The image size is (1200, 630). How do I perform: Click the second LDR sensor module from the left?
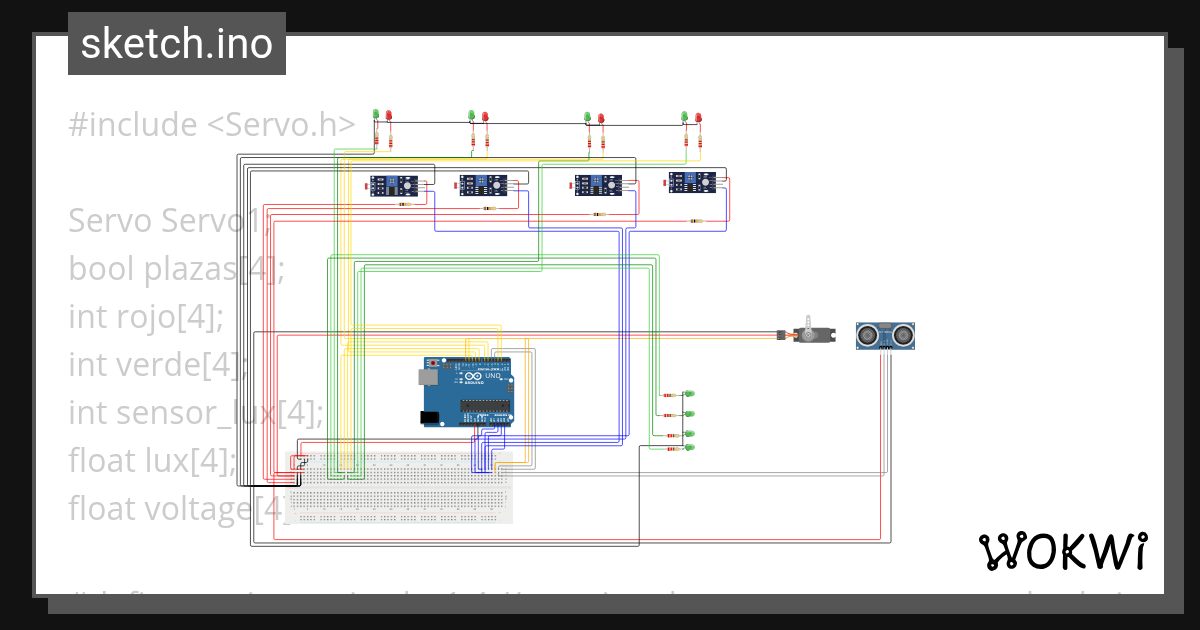(484, 186)
